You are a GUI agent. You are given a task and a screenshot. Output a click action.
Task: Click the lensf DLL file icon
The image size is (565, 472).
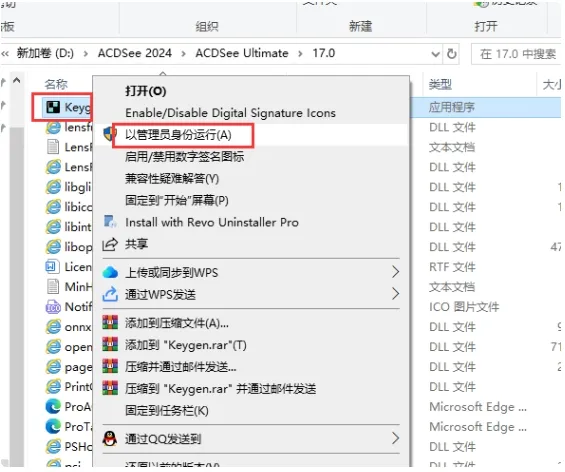click(x=53, y=127)
